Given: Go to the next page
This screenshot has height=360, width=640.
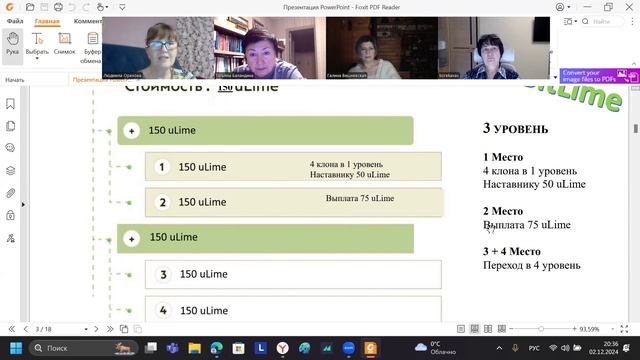Looking at the screenshot, I should pos(96,329).
